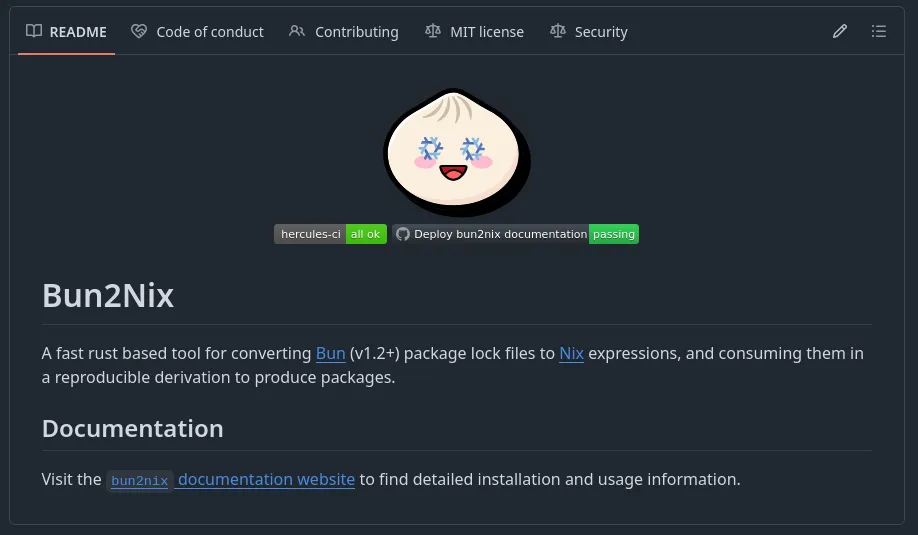Go to the Security tab

pos(601,32)
